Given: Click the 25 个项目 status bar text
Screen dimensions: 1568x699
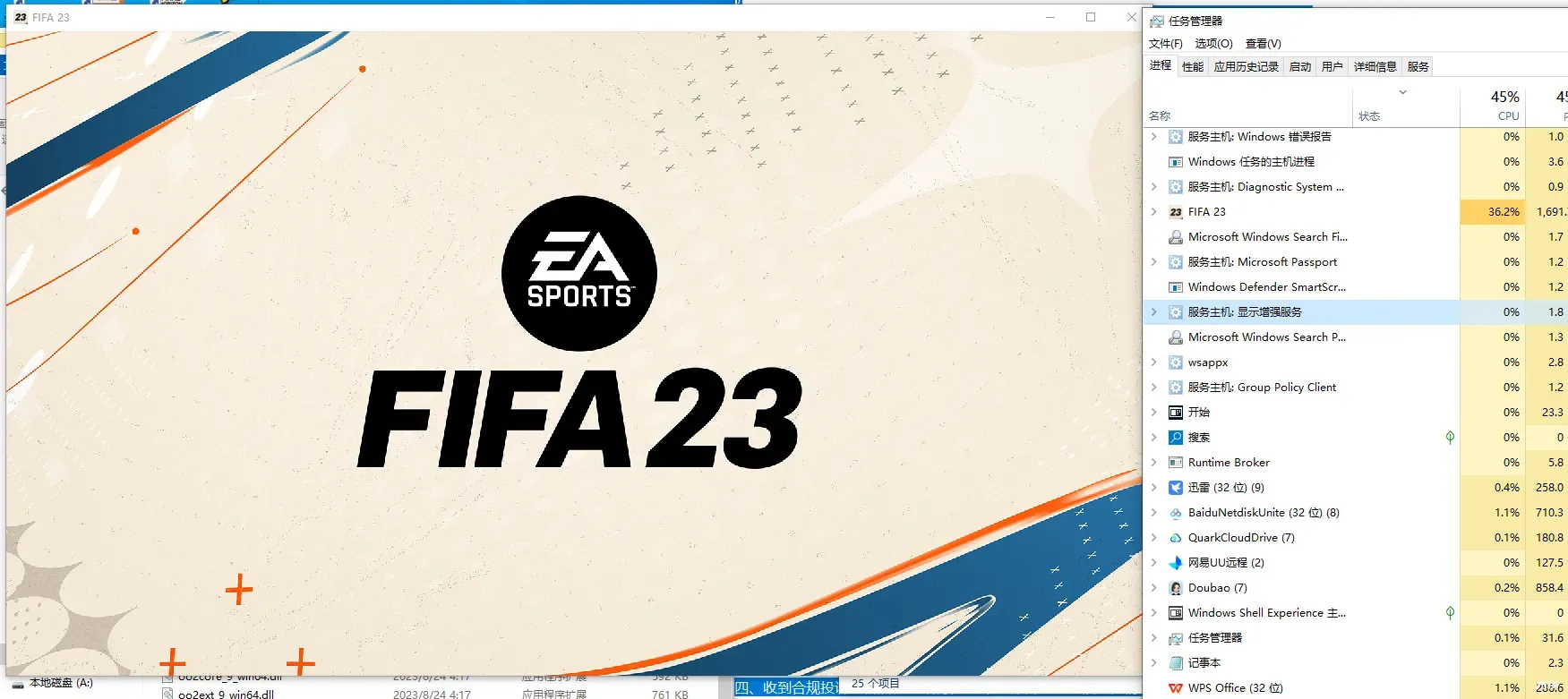Looking at the screenshot, I should click(x=875, y=684).
